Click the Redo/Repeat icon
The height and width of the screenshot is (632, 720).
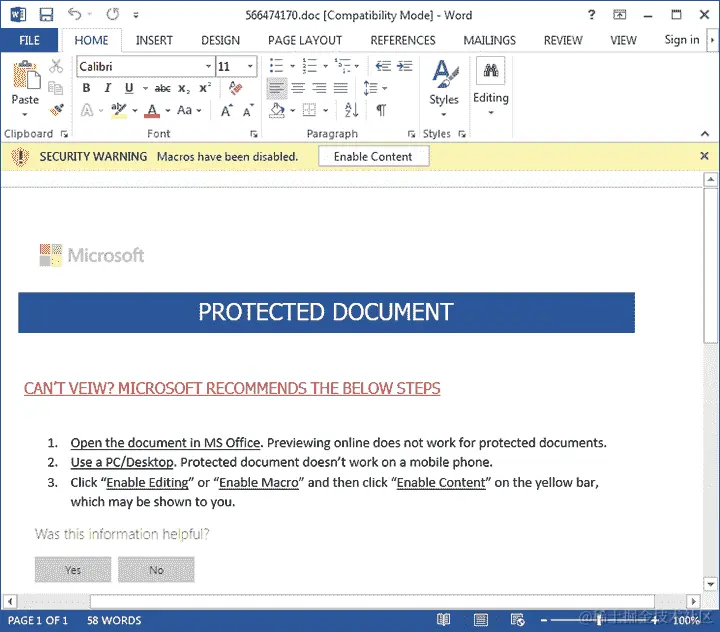click(112, 14)
